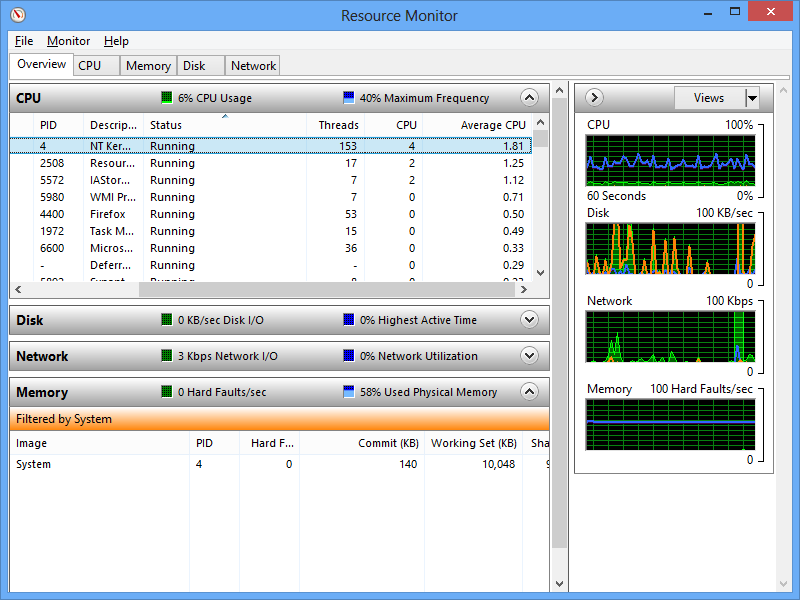Select the Resour... process row PID 2508
800x600 pixels.
pos(270,163)
